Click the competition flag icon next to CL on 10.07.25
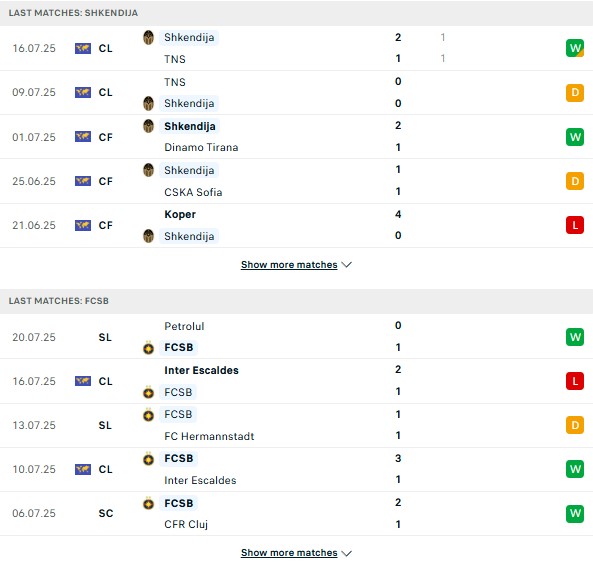 (x=83, y=469)
